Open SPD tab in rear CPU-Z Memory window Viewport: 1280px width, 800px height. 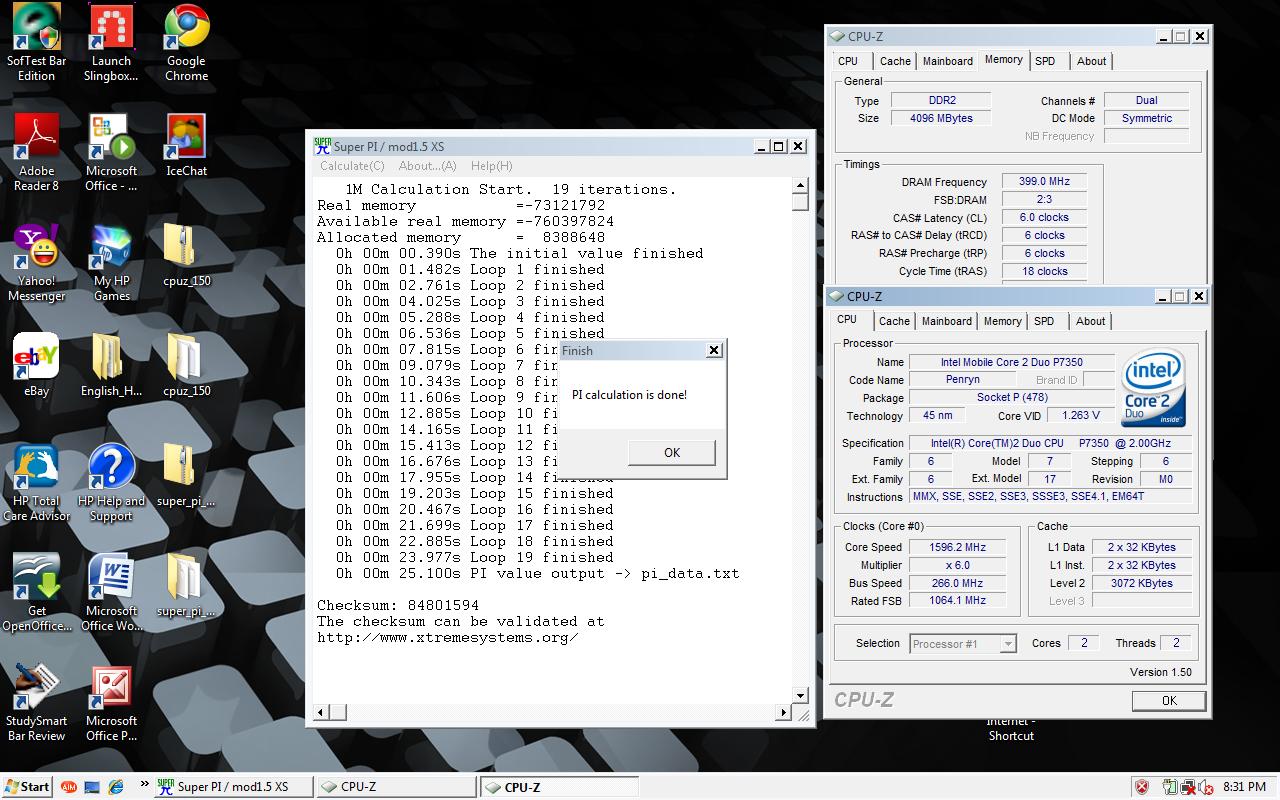click(x=1045, y=61)
